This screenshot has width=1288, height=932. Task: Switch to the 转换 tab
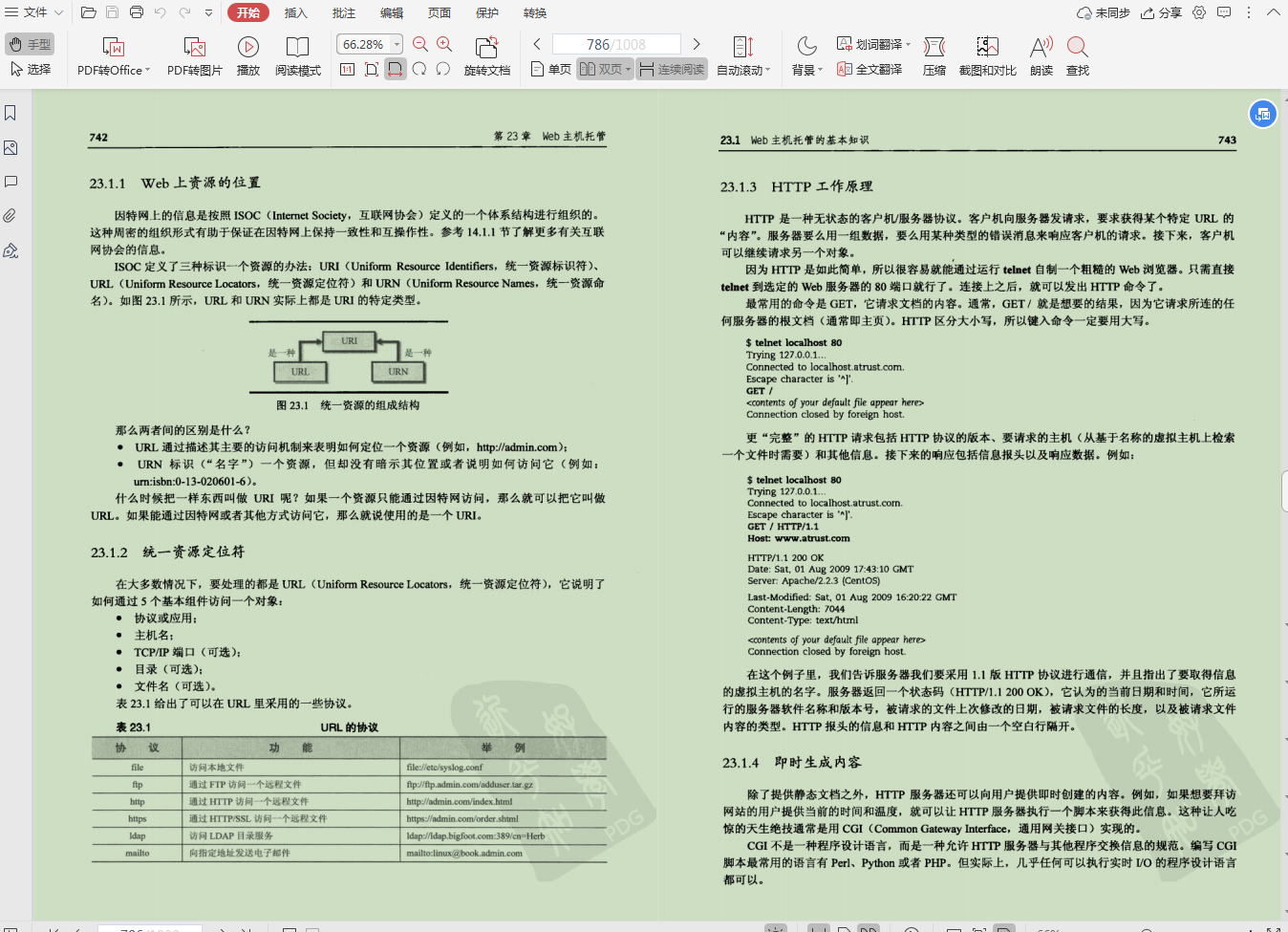pyautogui.click(x=535, y=12)
